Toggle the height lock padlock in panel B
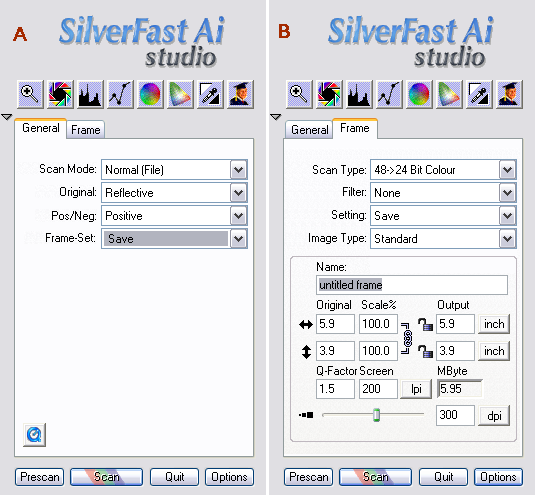Image resolution: width=535 pixels, height=495 pixels. click(425, 351)
